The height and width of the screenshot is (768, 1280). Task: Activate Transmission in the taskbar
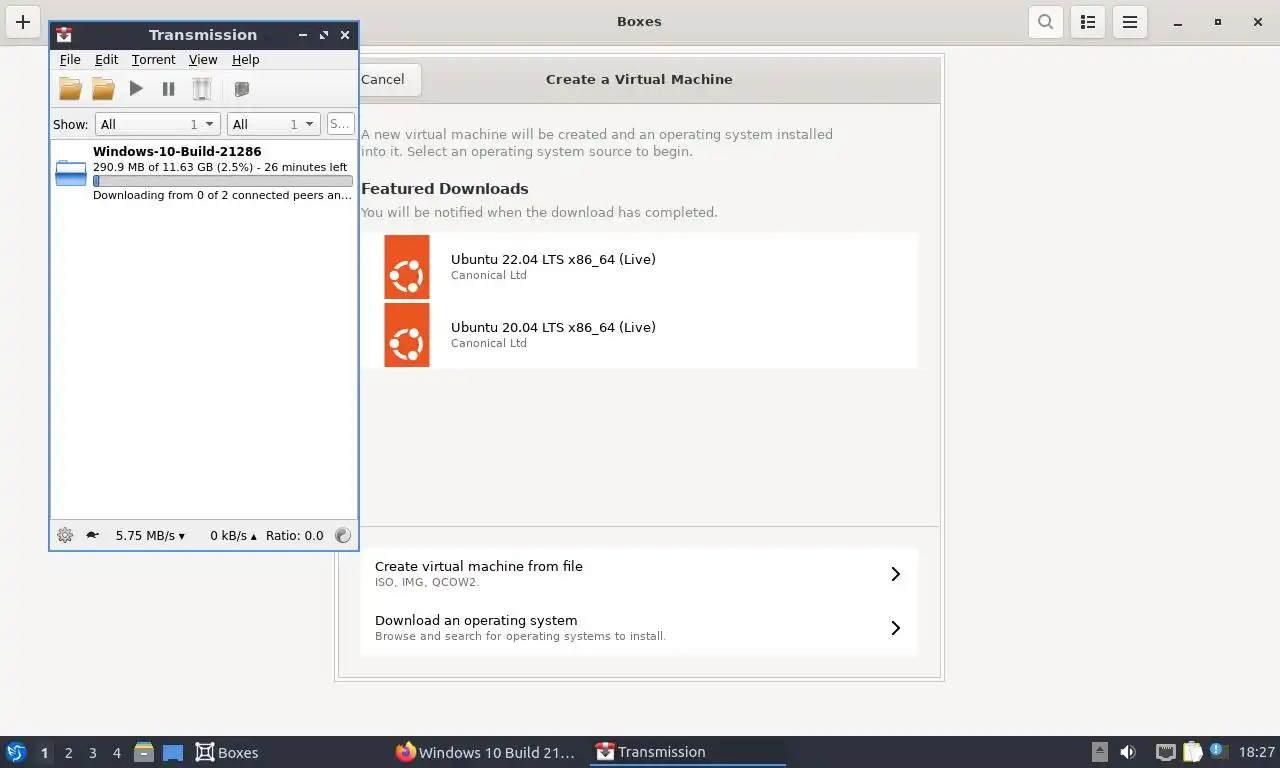coord(688,752)
